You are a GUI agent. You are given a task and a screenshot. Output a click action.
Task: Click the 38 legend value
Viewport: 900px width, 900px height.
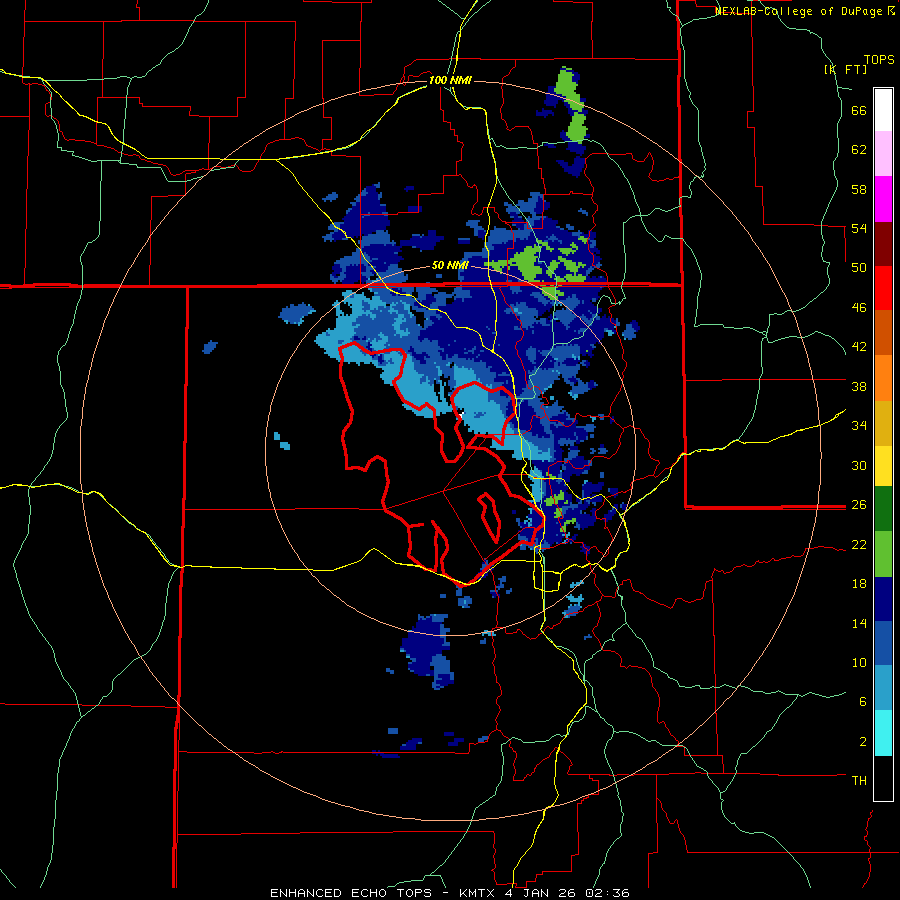click(859, 386)
